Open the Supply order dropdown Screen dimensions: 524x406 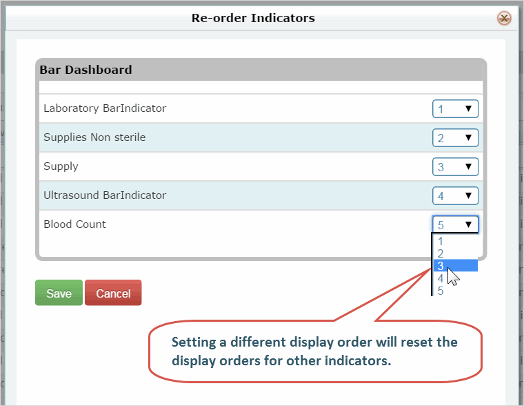click(455, 166)
